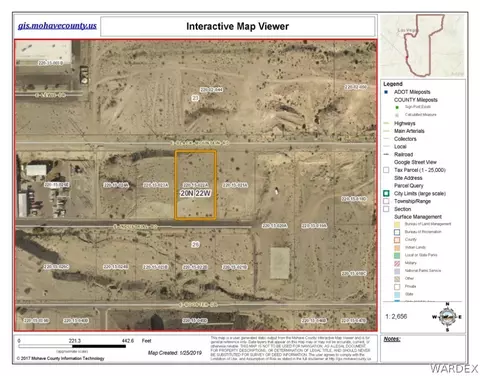Screen dimensions: 480x376
Task: Select the Private surface swatch
Action: click(x=397, y=287)
